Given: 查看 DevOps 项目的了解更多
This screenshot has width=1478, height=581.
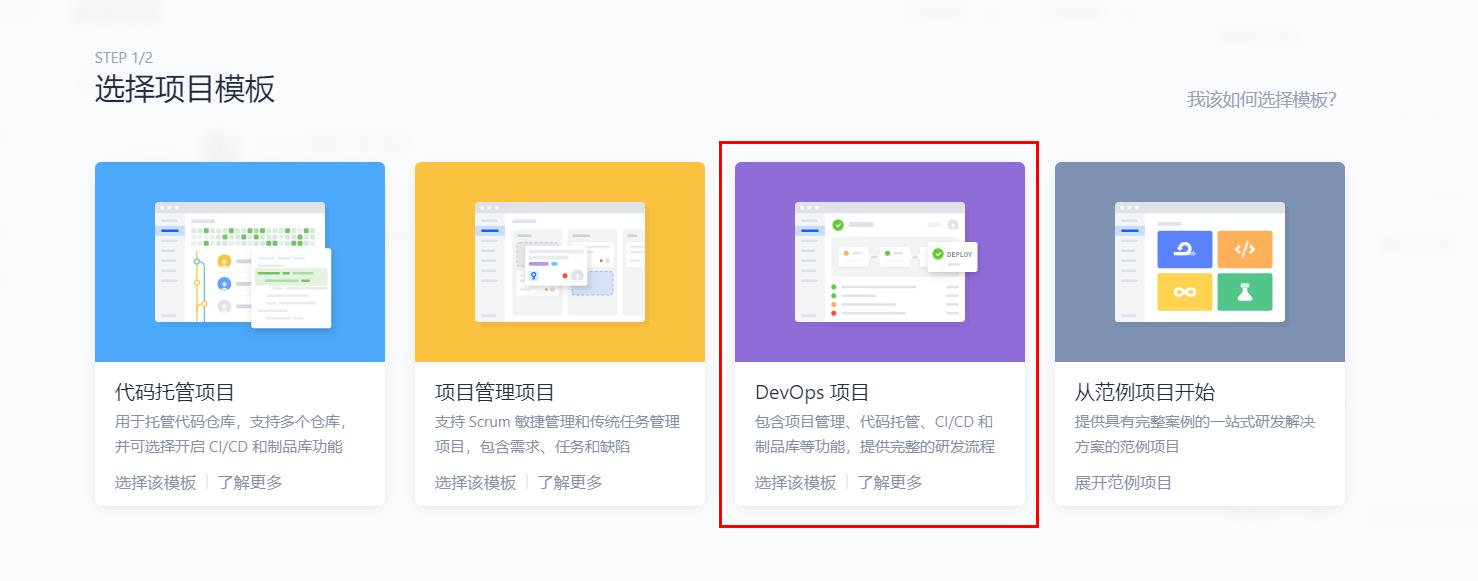Looking at the screenshot, I should [889, 481].
